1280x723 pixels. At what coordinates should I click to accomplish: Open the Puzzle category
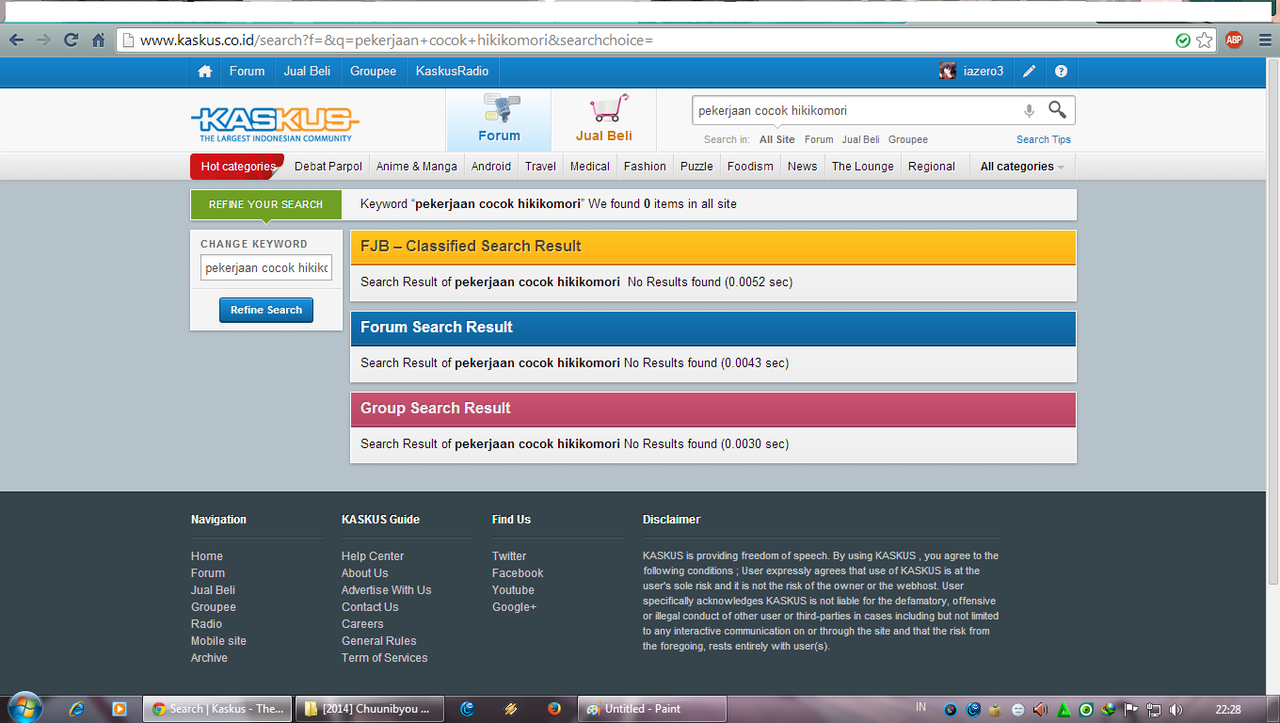click(697, 166)
